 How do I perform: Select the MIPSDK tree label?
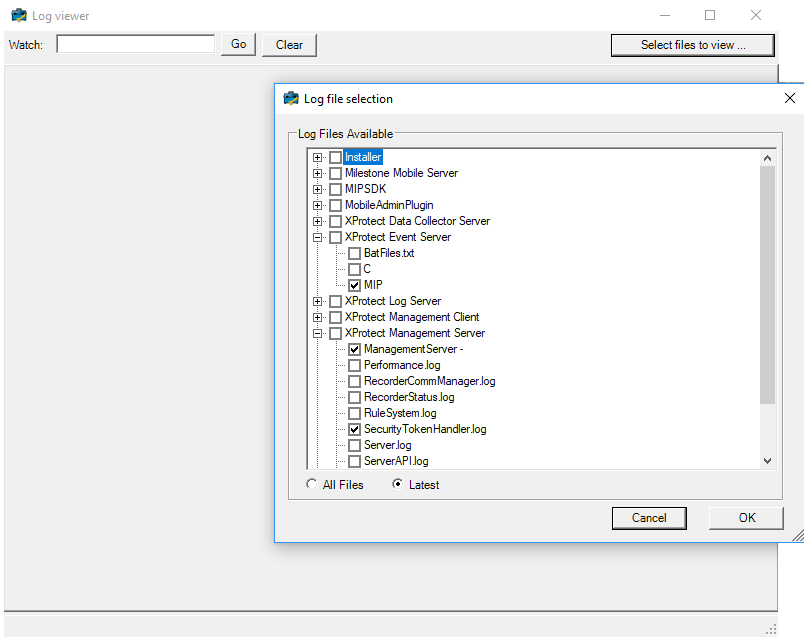[366, 189]
